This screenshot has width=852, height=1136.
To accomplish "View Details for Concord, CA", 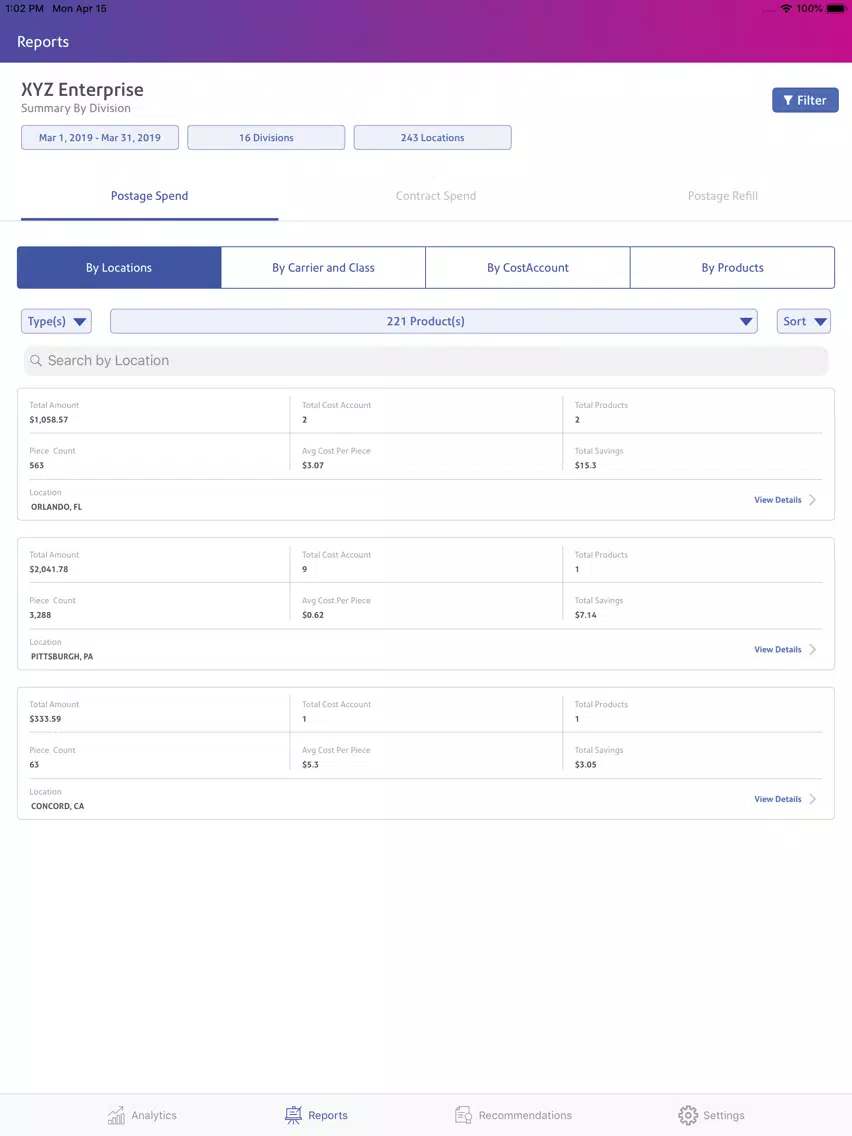I will (x=777, y=799).
